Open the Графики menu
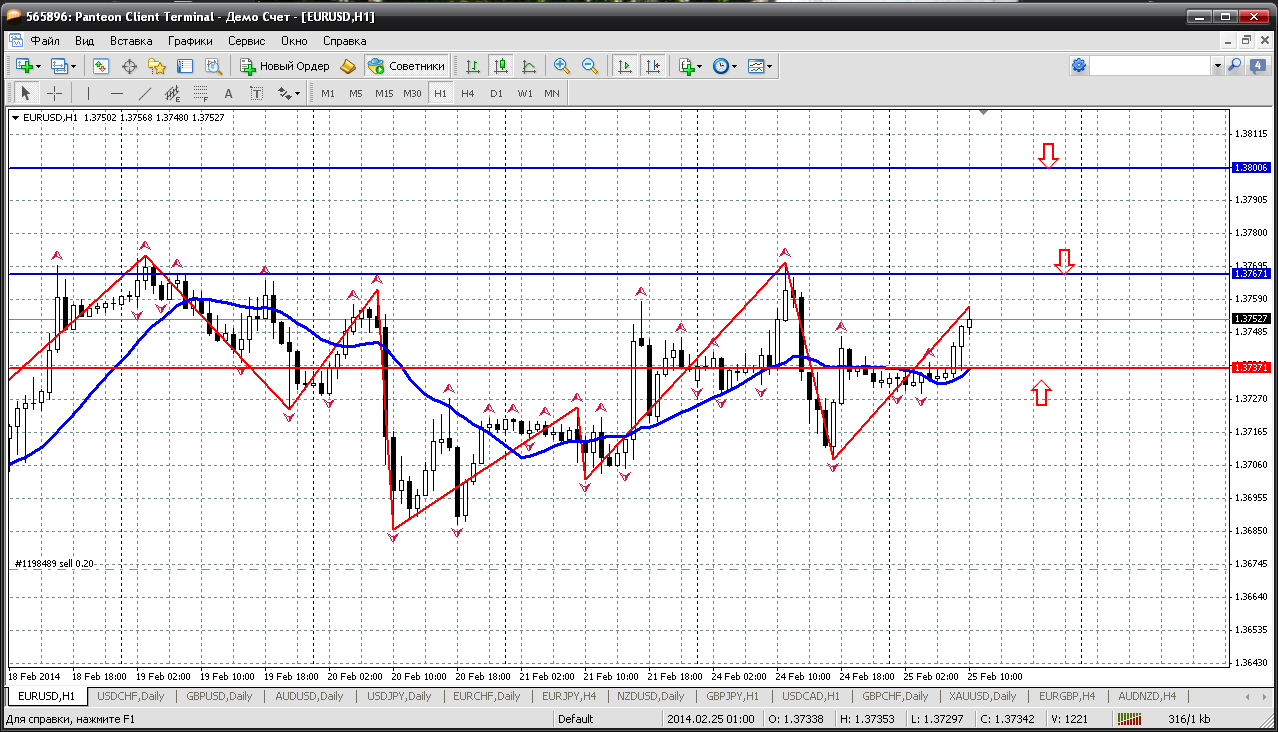This screenshot has width=1278, height=732. pos(190,41)
